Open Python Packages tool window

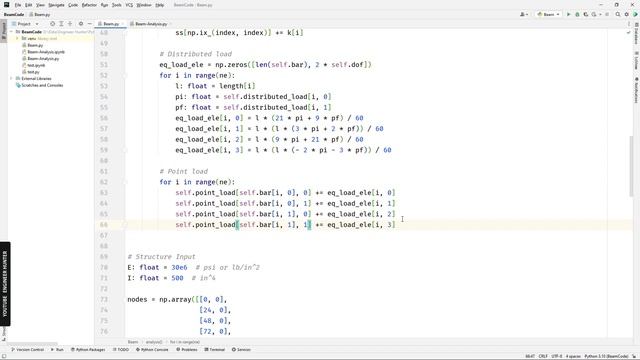tap(88, 350)
